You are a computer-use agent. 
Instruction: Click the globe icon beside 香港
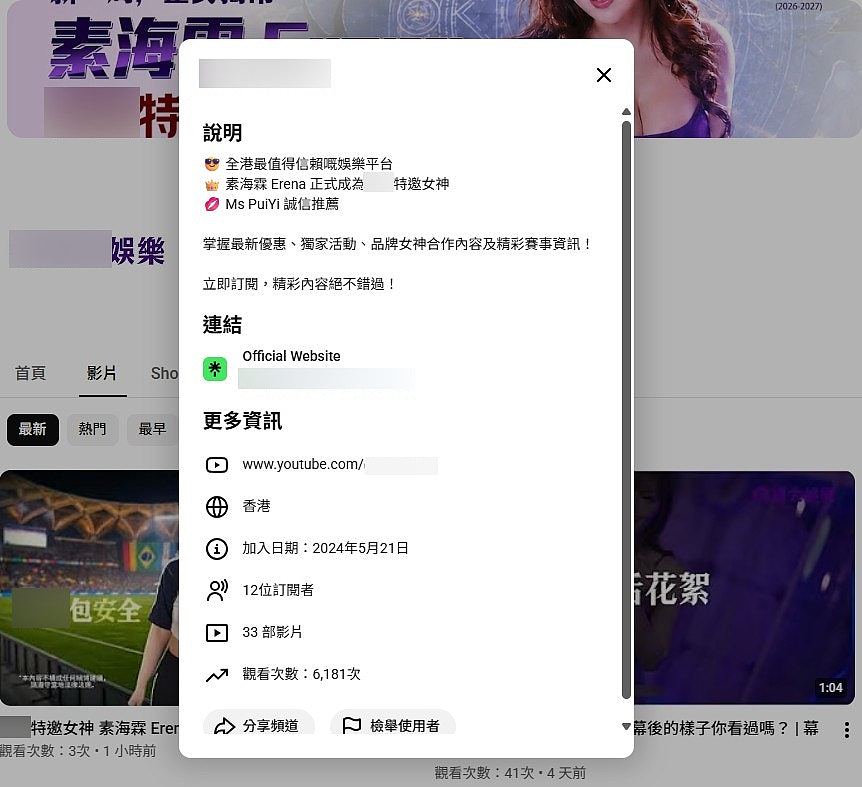pyautogui.click(x=217, y=507)
